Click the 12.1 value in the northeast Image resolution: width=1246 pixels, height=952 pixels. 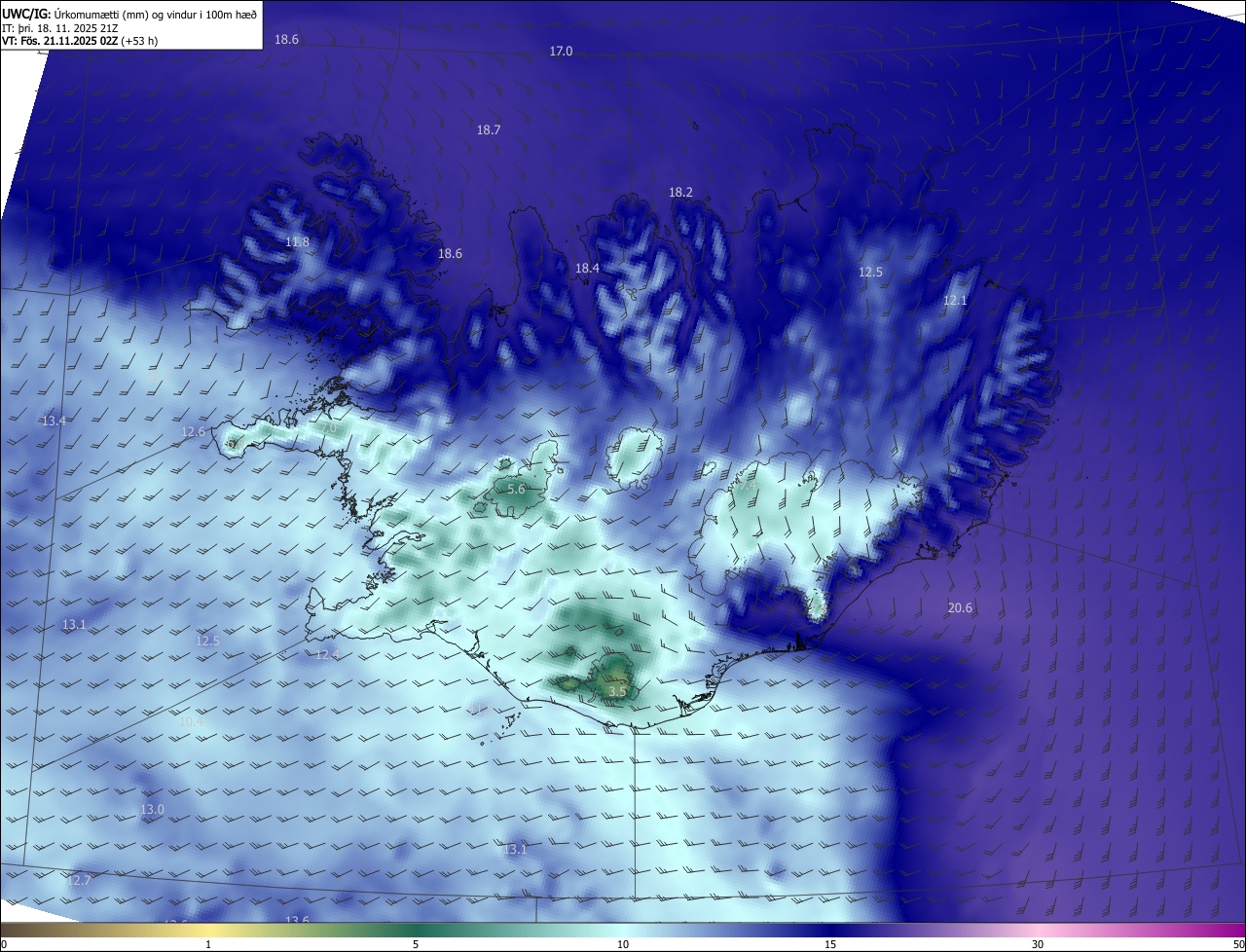click(x=955, y=301)
